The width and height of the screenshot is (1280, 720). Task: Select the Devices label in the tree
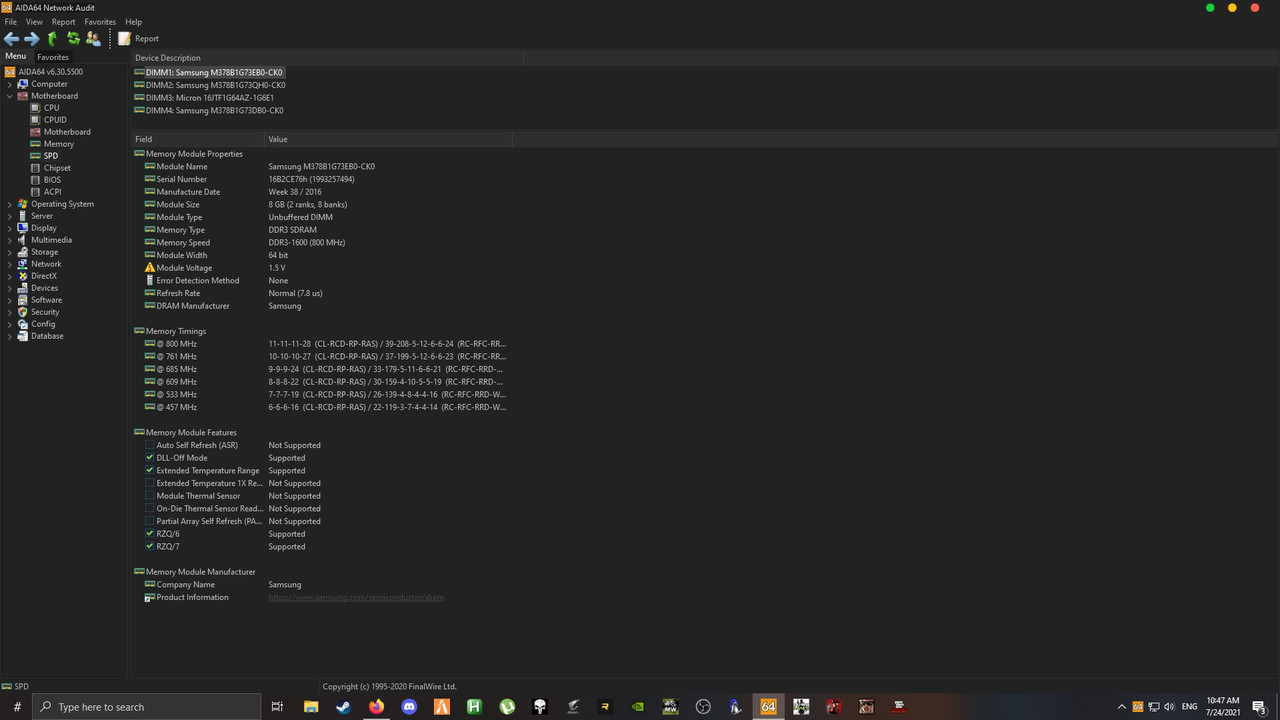44,288
